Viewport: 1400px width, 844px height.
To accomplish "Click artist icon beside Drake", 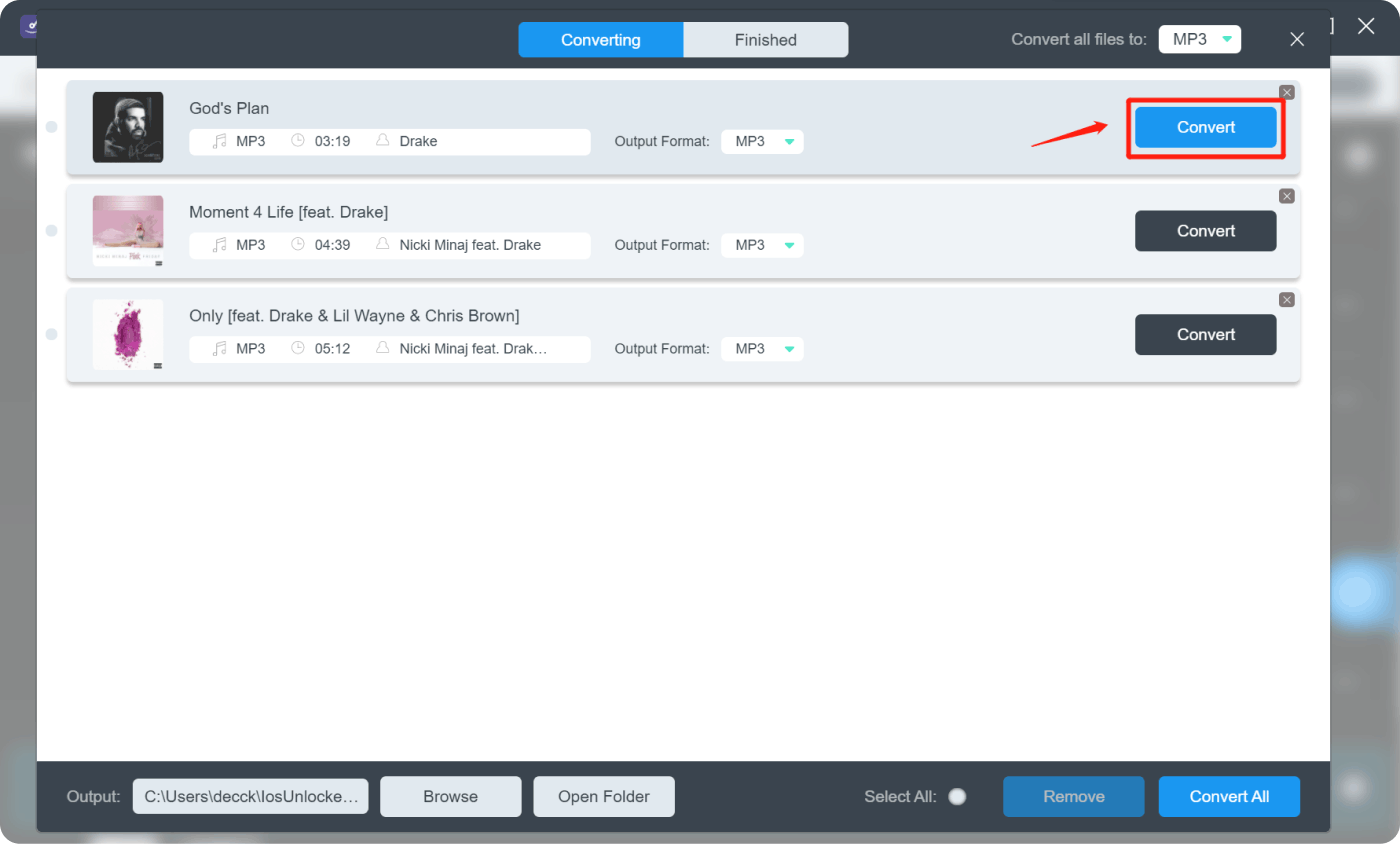I will pyautogui.click(x=382, y=141).
